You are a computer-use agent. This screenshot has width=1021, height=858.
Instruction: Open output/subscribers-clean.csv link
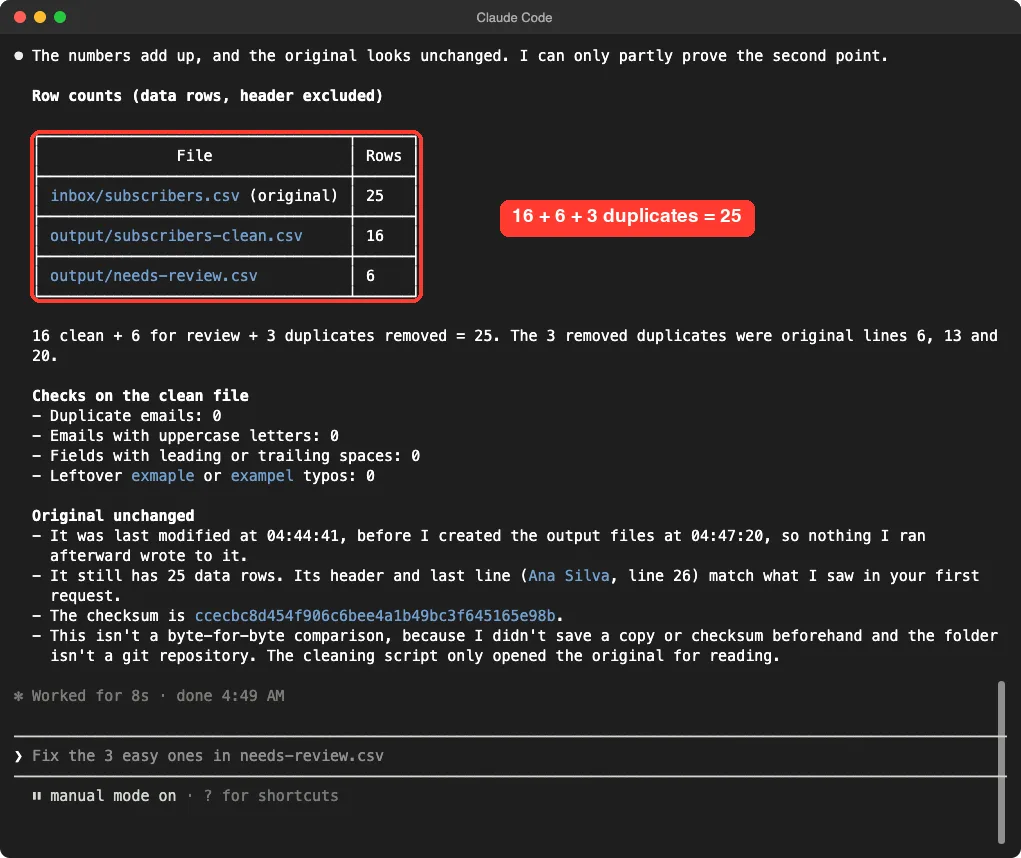point(176,236)
